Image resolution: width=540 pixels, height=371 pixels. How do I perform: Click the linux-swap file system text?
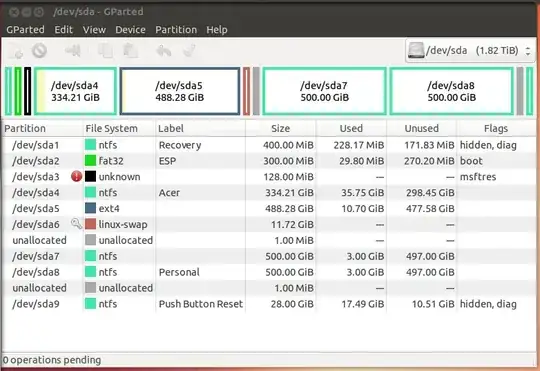(123, 224)
